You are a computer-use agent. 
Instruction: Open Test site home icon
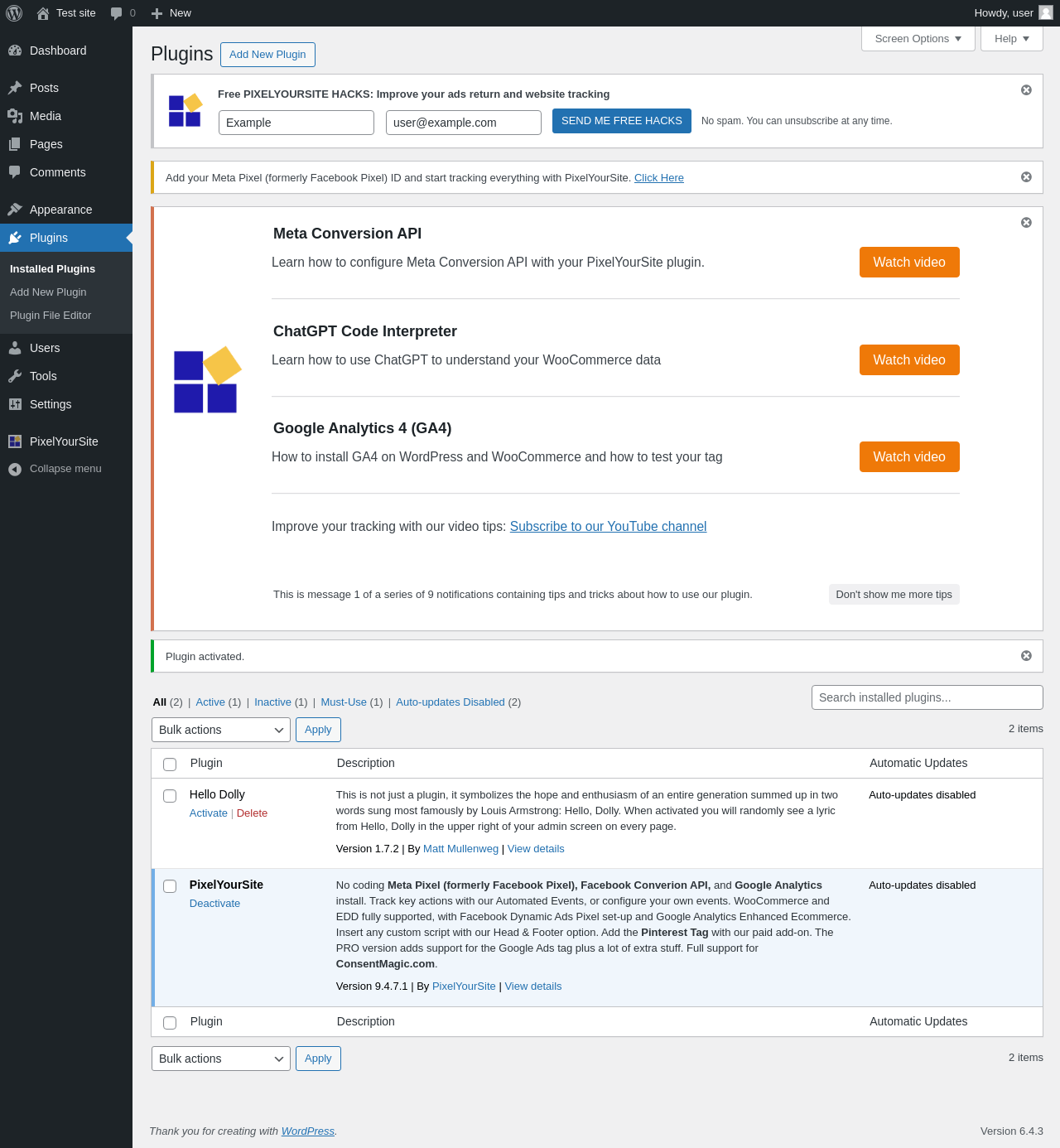tap(43, 13)
